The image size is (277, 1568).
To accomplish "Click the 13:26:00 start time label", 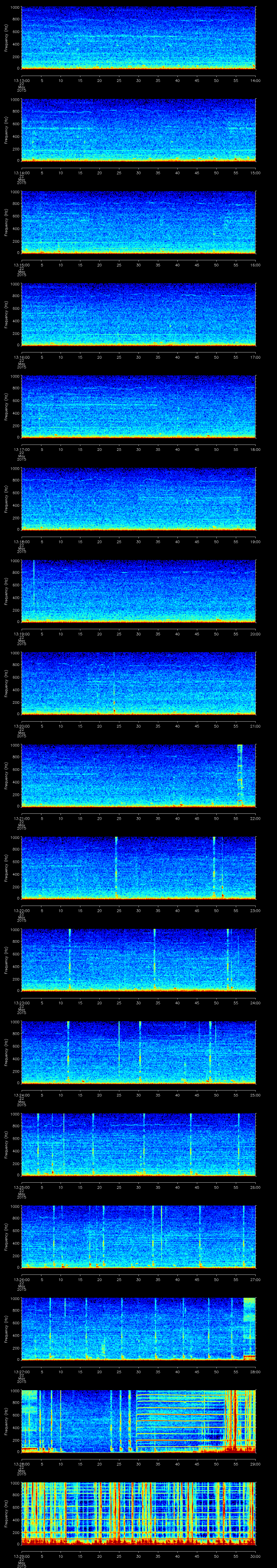I will click(21, 1279).
